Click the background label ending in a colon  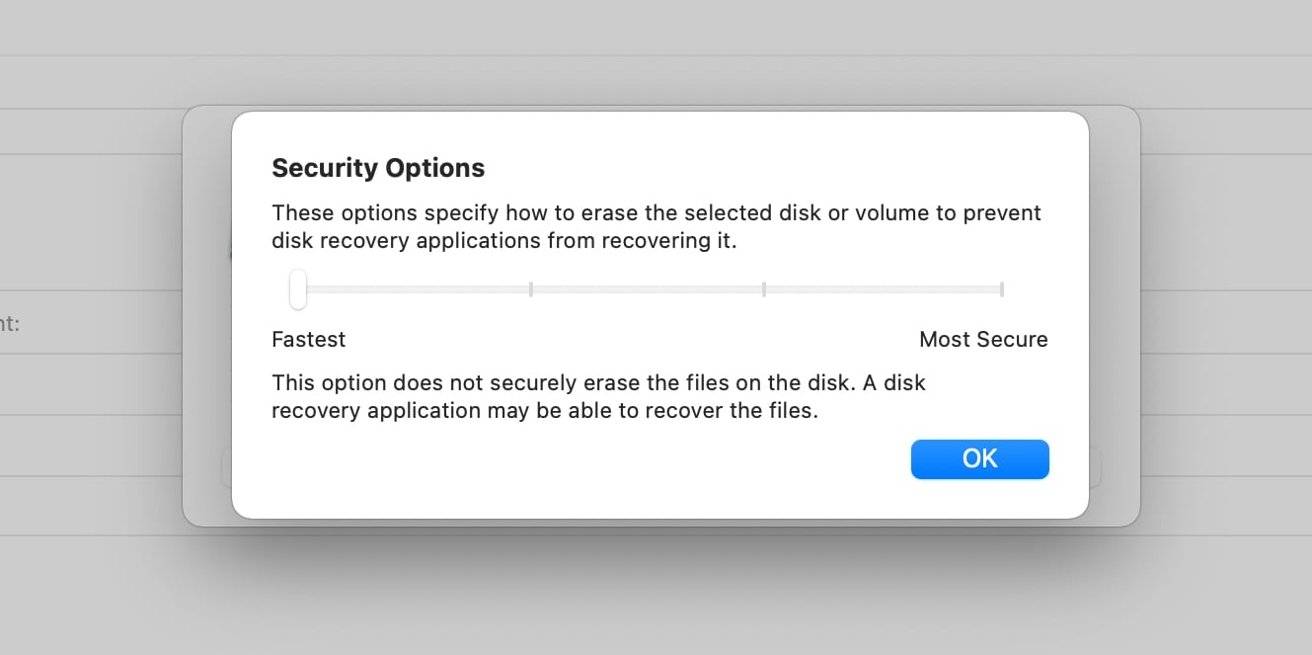[12, 323]
